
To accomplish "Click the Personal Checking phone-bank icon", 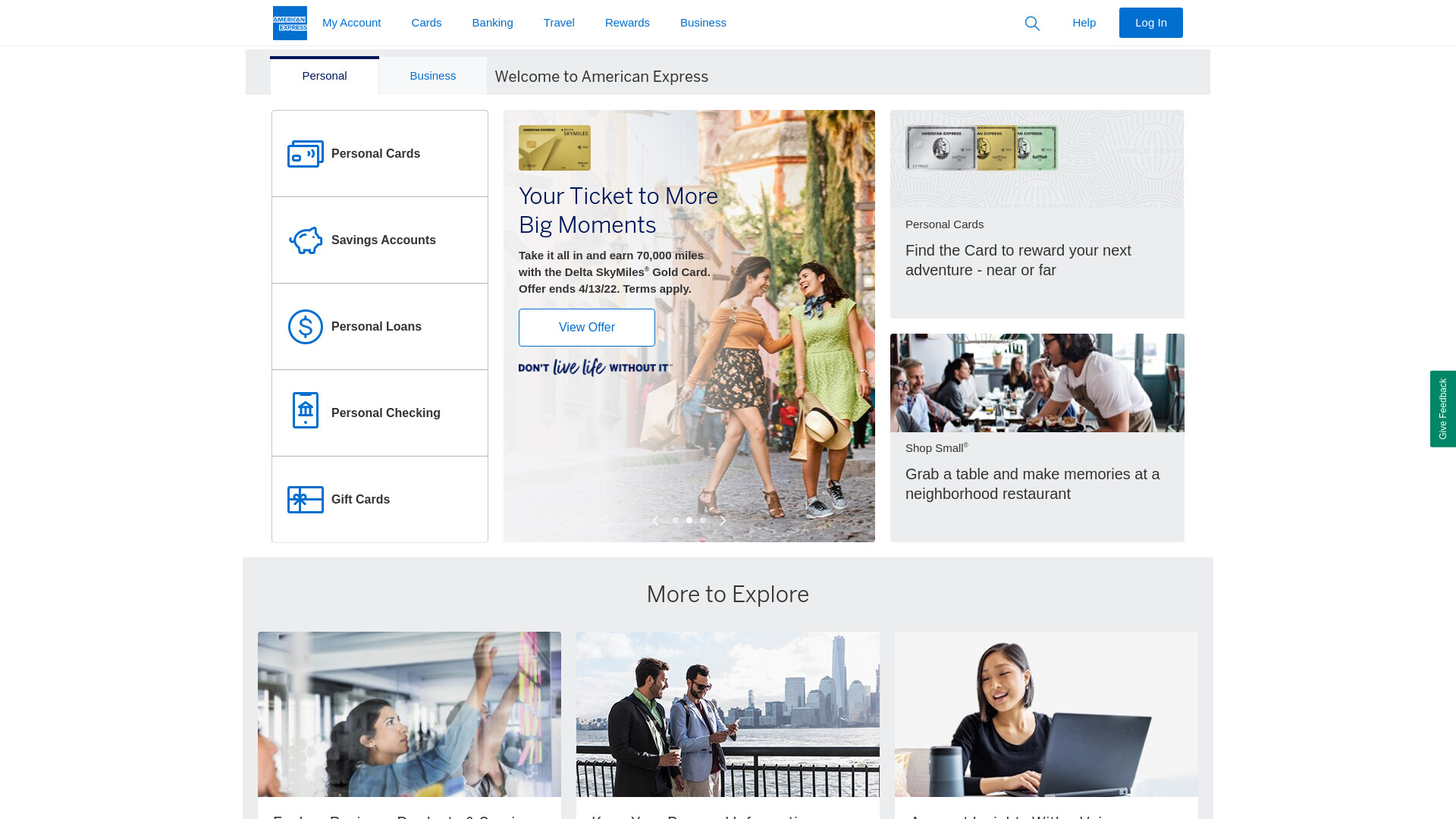I will click(x=306, y=410).
